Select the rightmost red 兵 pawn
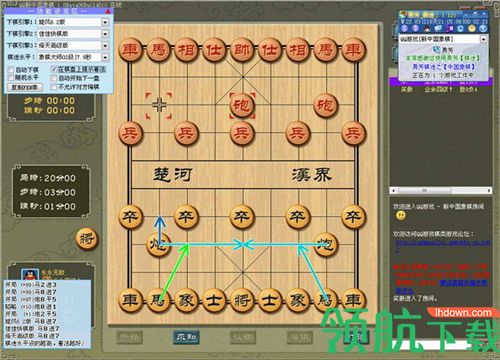This screenshot has width=500, height=360. point(353,133)
